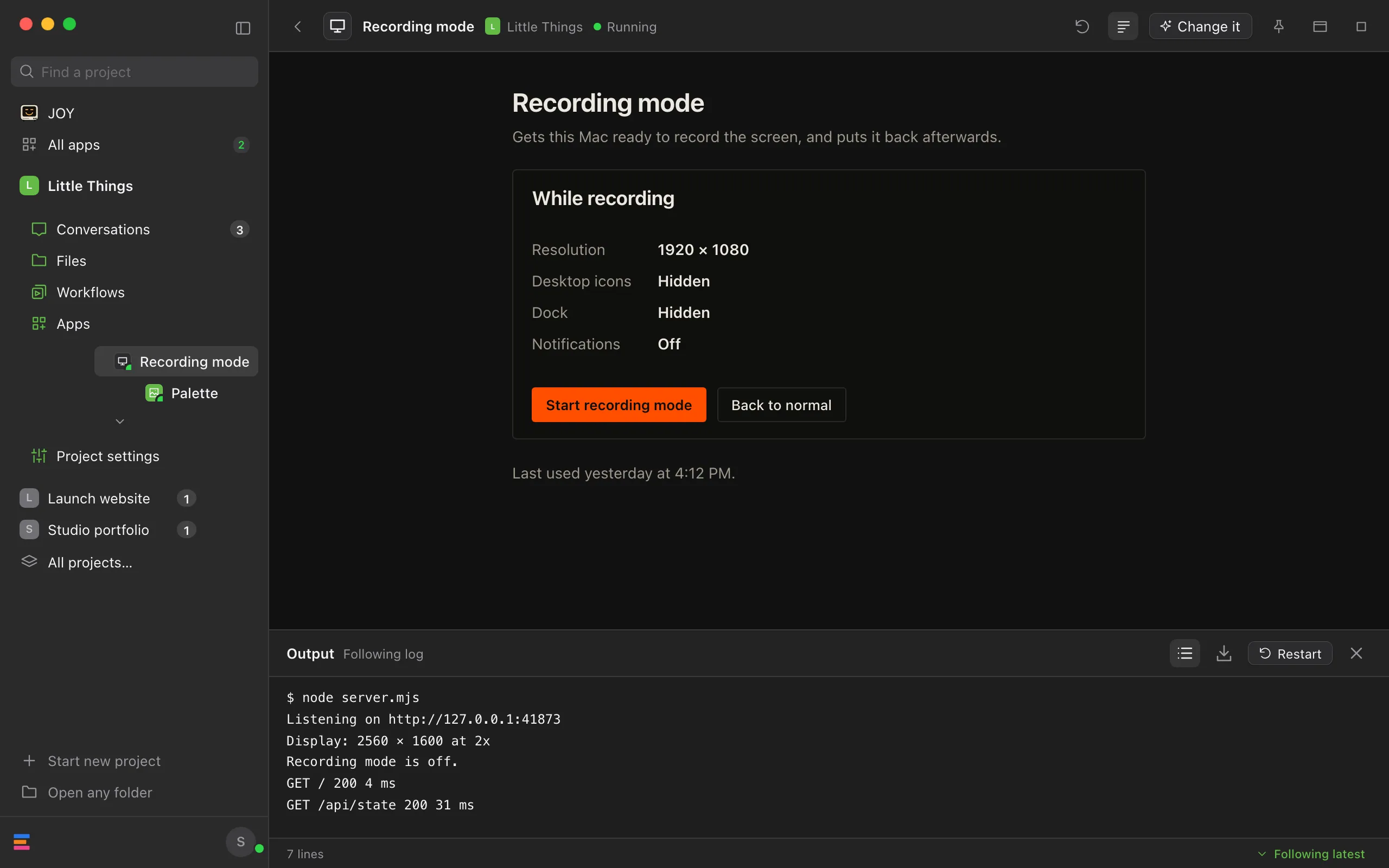The image size is (1389, 868).
Task: Pin the Recording mode app
Action: pos(1278,27)
